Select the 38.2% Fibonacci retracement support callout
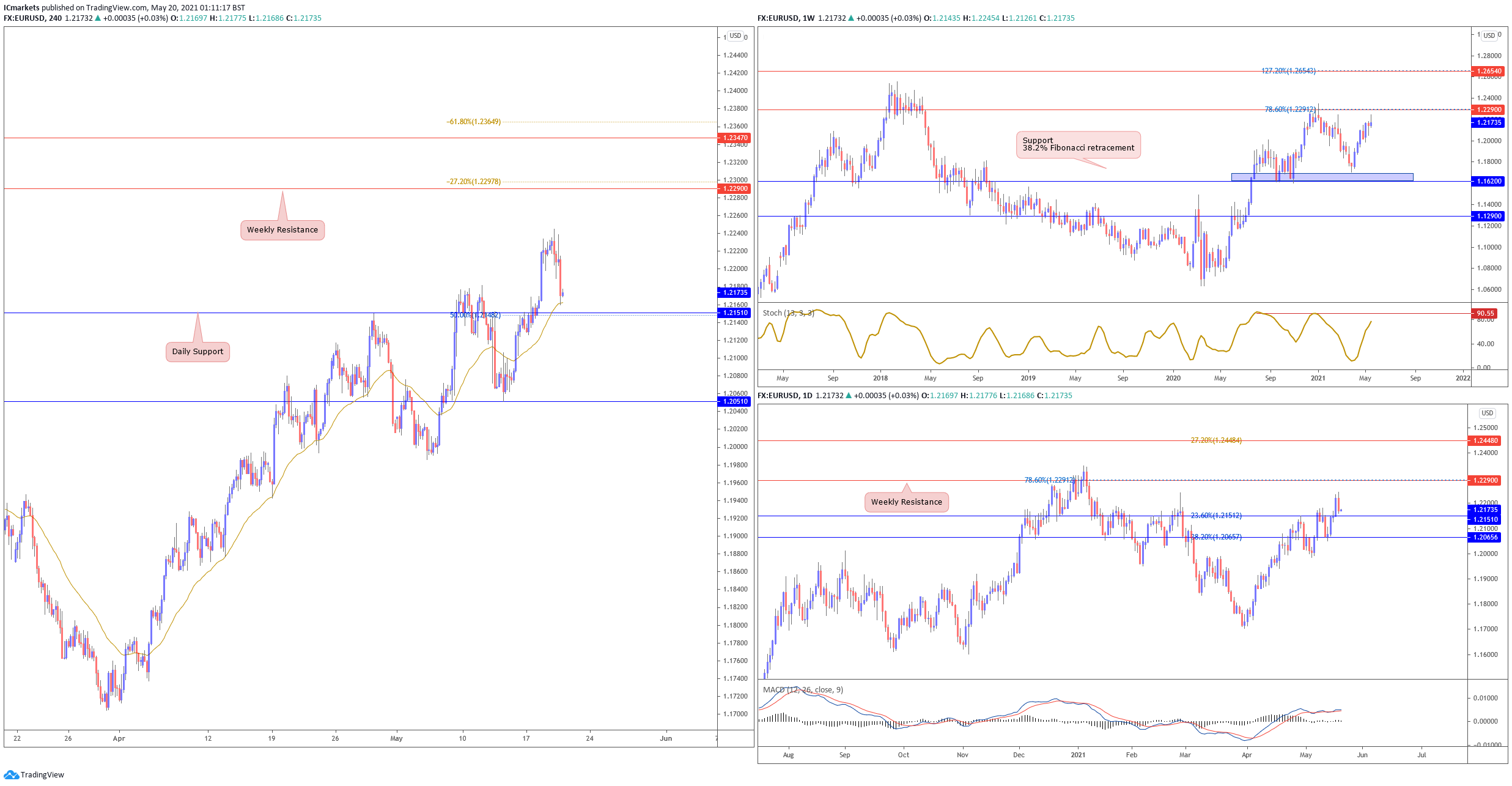 1079,144
